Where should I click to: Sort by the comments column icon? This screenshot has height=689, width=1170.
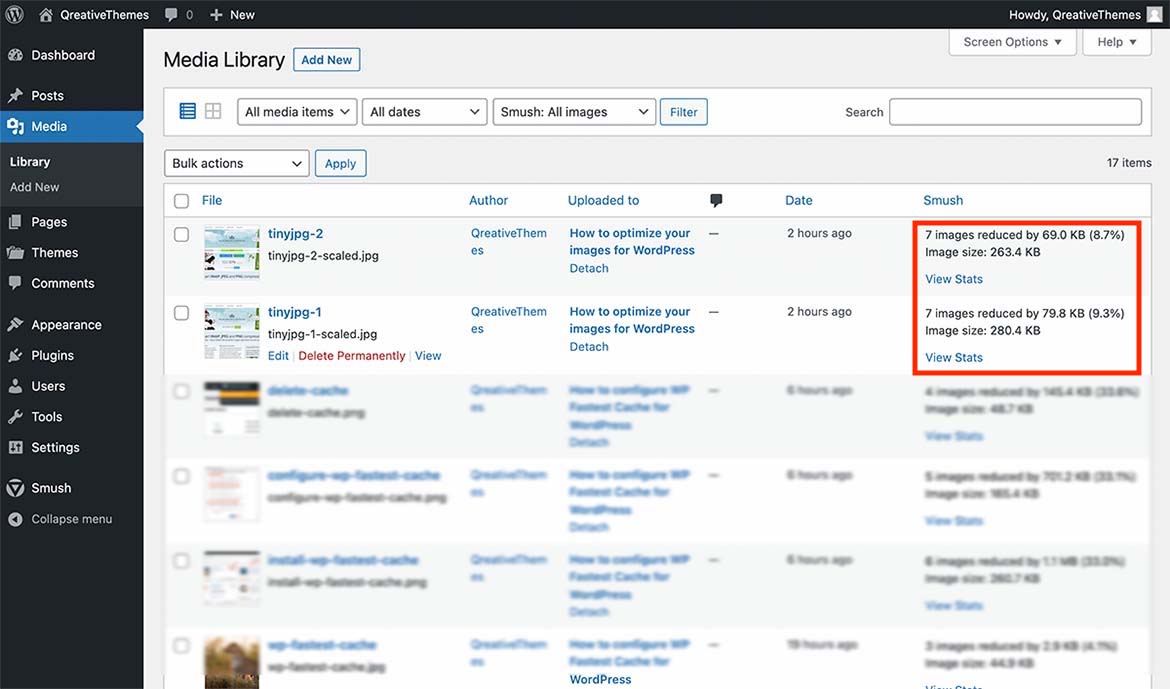[x=716, y=200]
